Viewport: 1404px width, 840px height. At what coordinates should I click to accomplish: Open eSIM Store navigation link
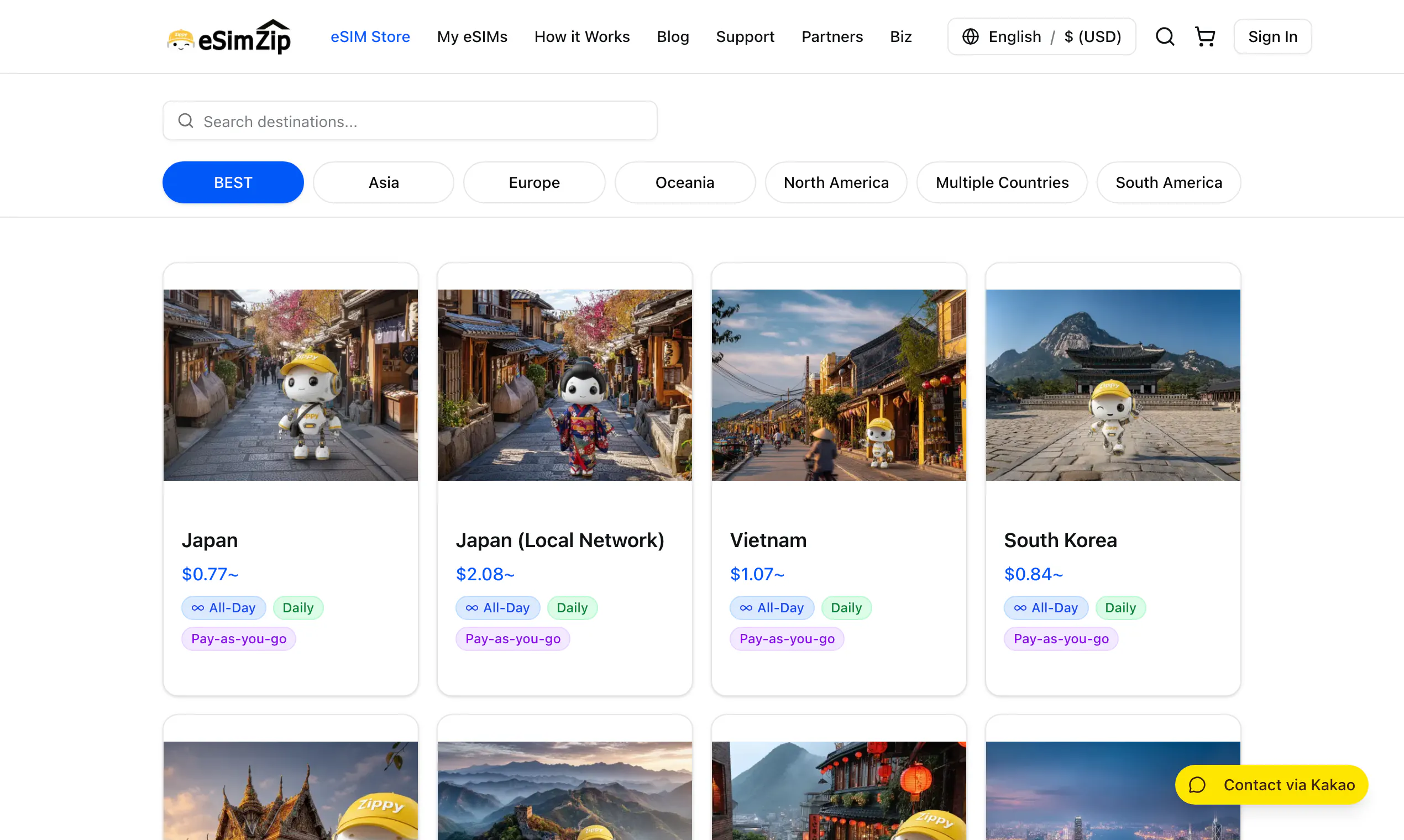[370, 37]
